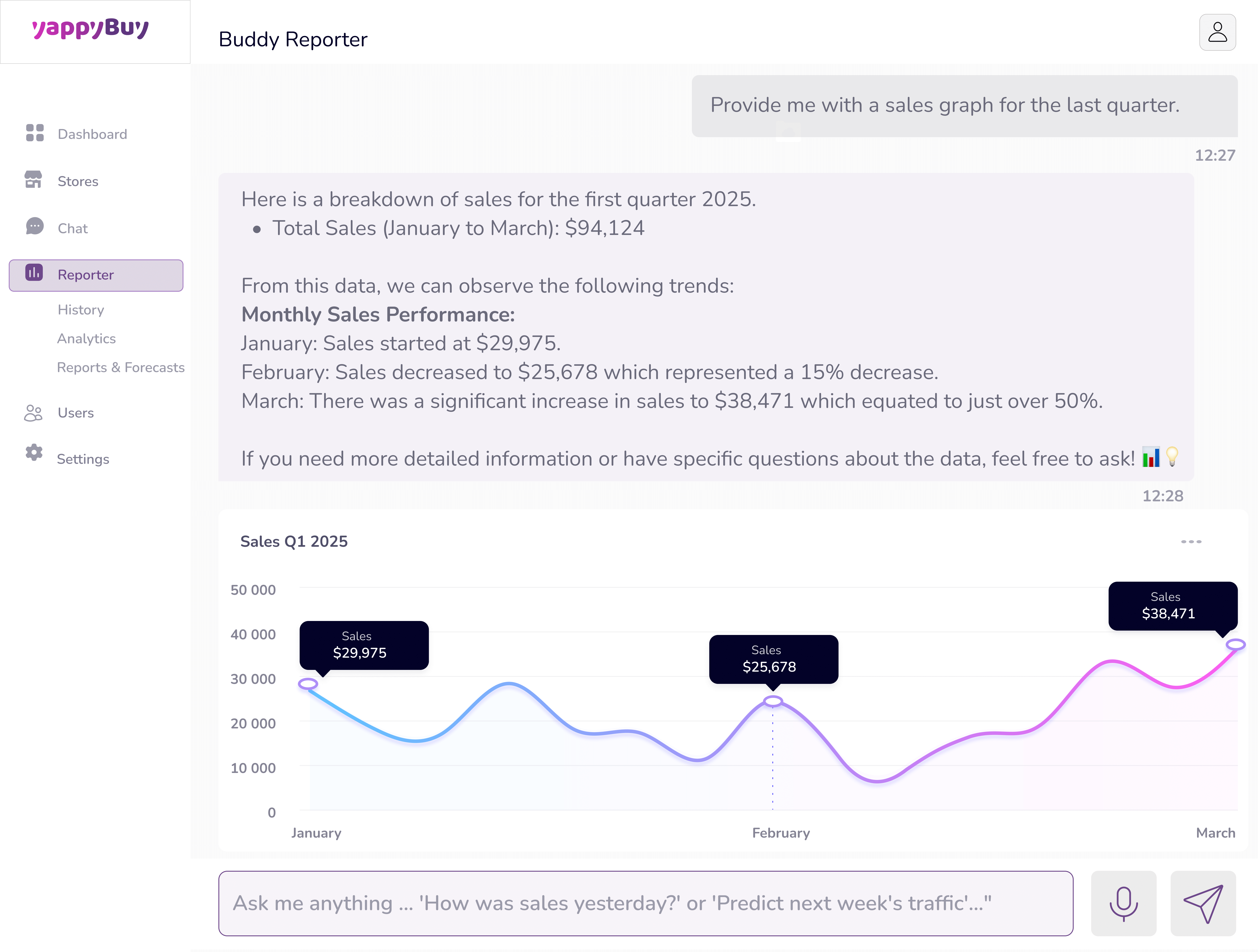Go to Analytics submenu item
Image resolution: width=1258 pixels, height=952 pixels.
(x=86, y=339)
